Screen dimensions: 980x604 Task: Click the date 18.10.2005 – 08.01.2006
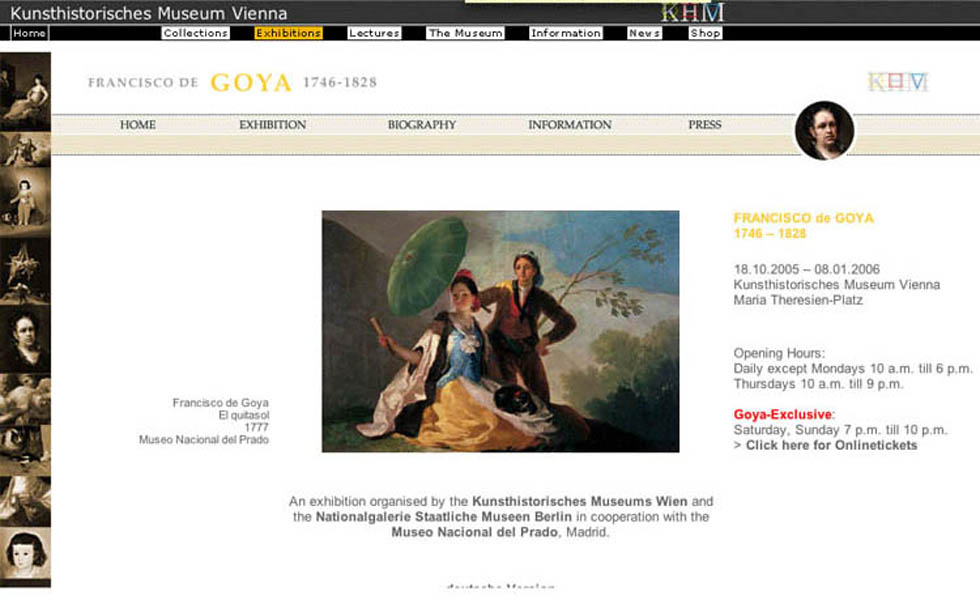(806, 269)
